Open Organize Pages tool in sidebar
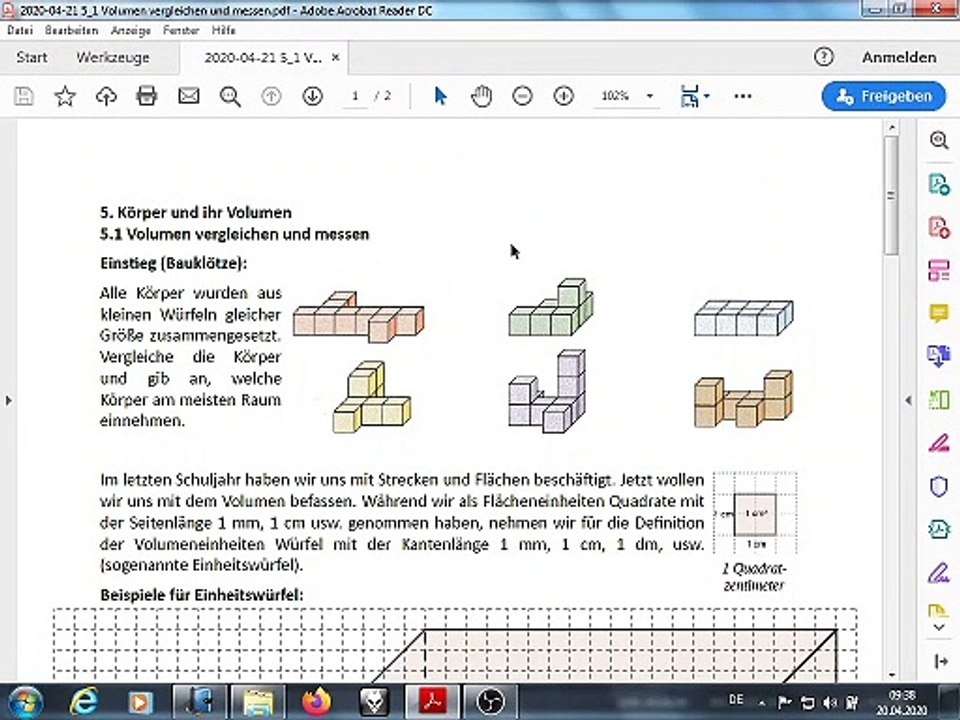 click(x=939, y=400)
